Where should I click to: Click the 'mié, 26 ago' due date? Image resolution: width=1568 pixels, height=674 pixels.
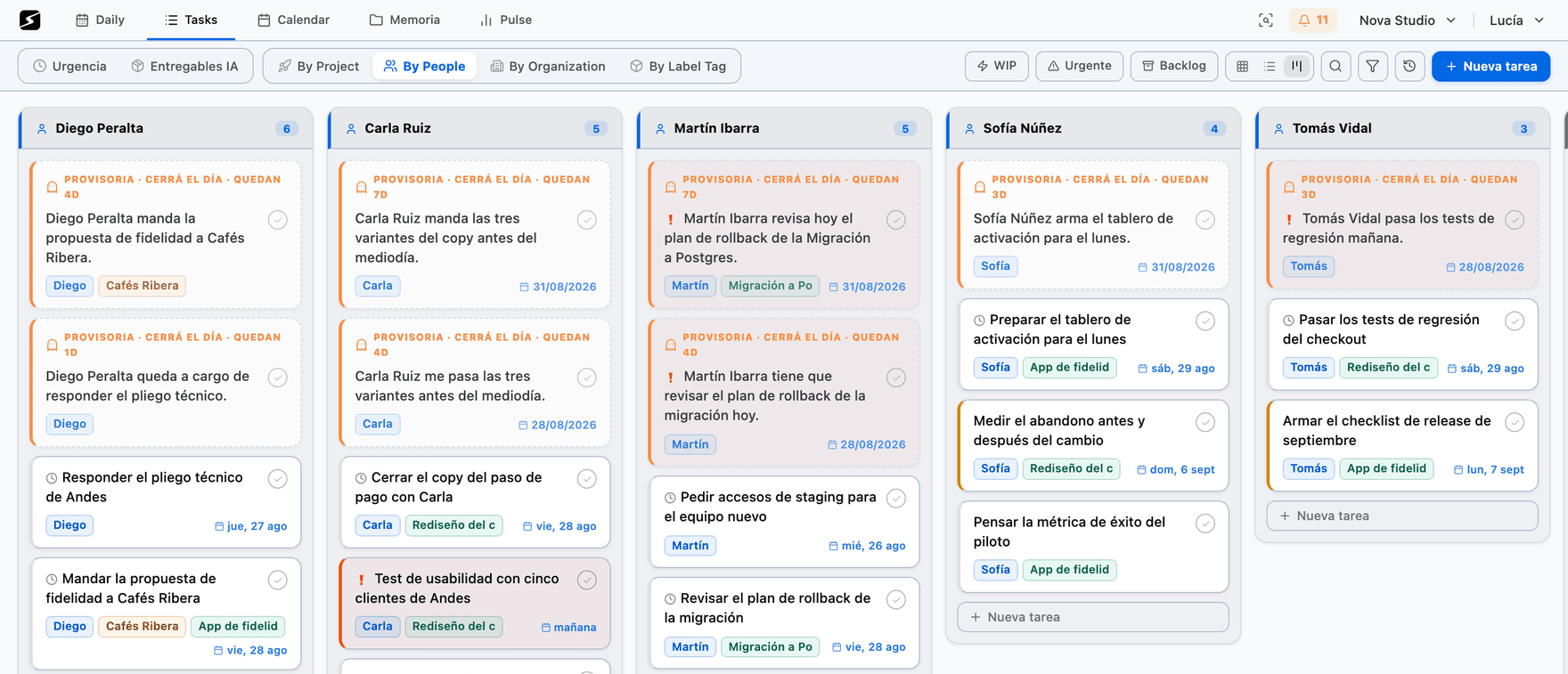(867, 546)
